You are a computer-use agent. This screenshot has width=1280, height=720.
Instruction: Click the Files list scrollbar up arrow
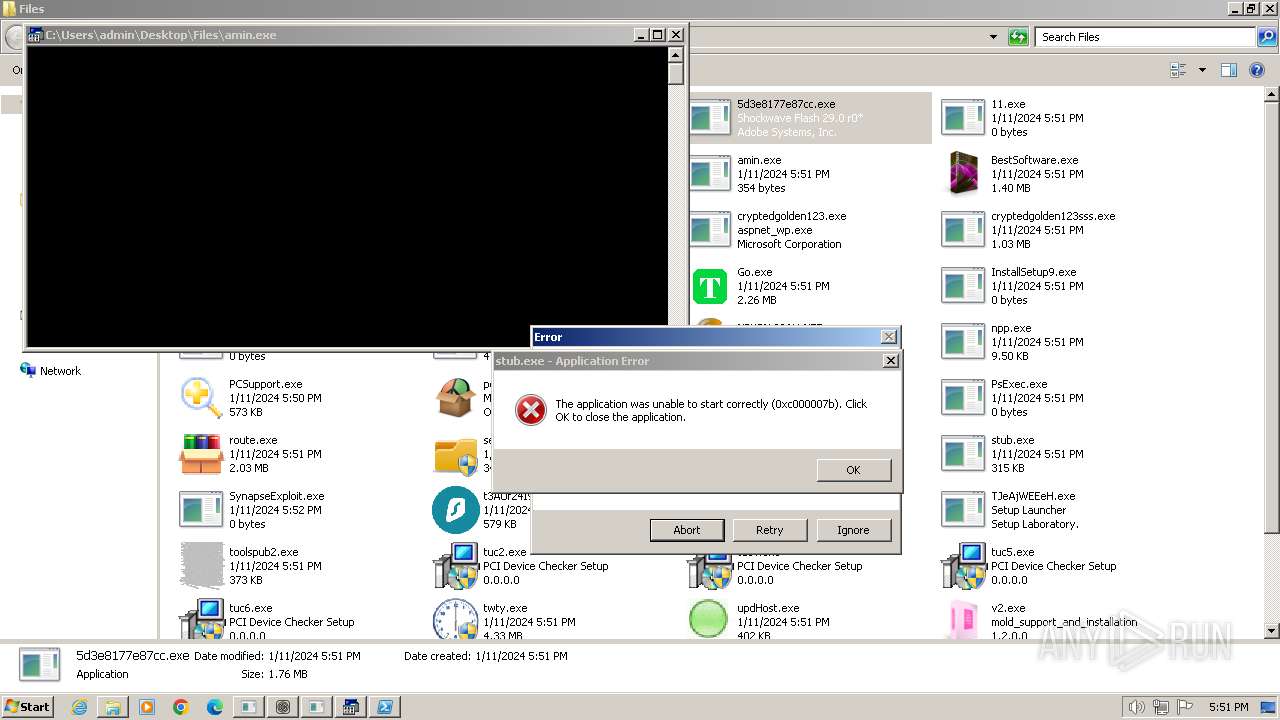coord(1272,95)
